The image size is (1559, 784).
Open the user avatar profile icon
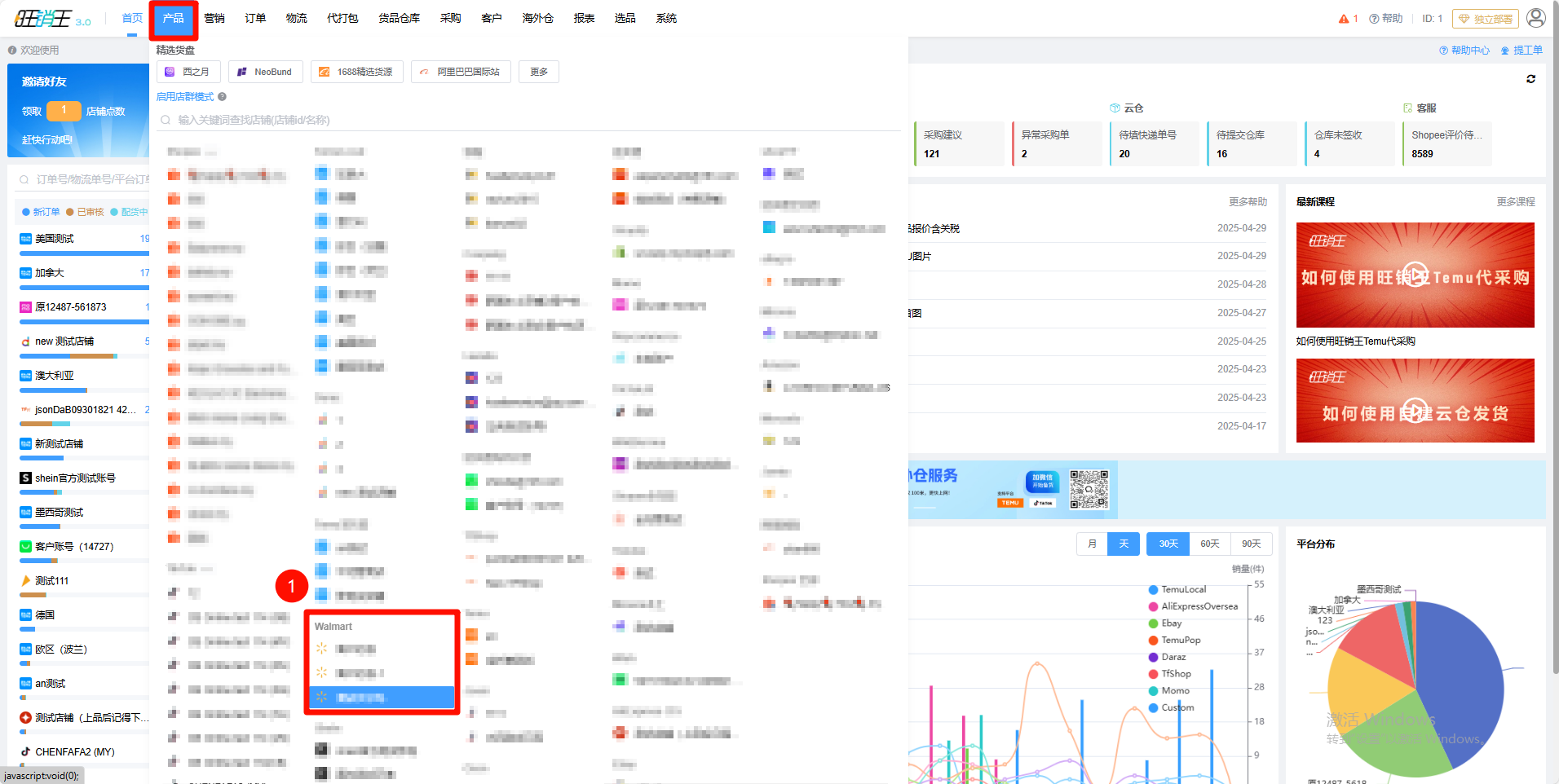click(1536, 18)
